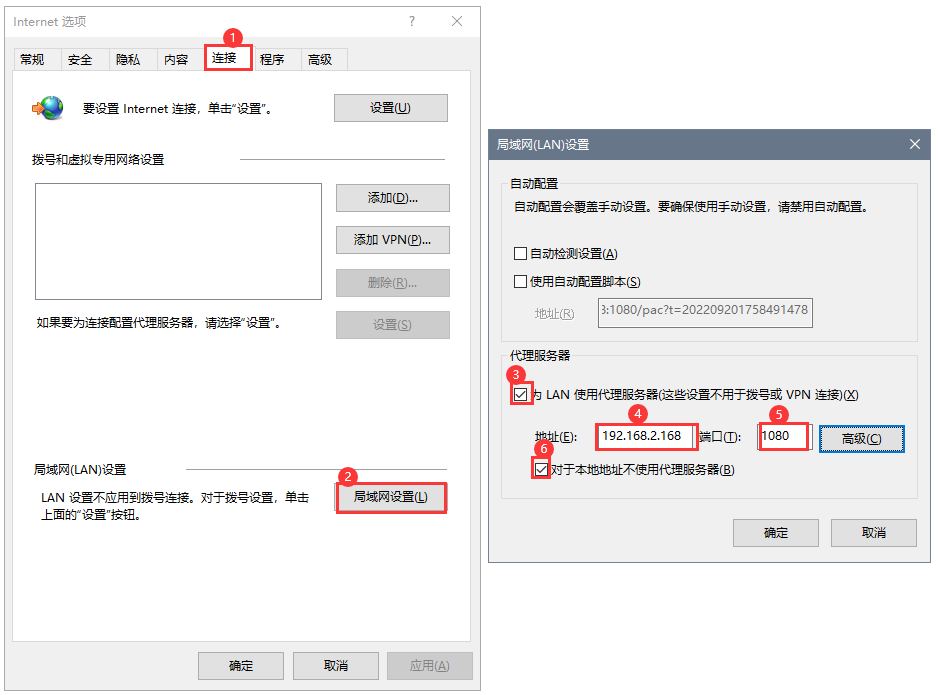Open the 安全 tab
This screenshot has width=938, height=695.
point(80,59)
